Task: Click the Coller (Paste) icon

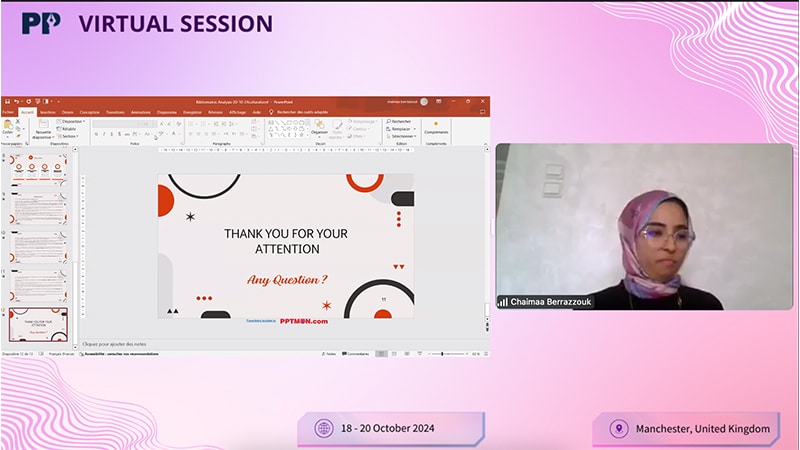Action: [8, 125]
